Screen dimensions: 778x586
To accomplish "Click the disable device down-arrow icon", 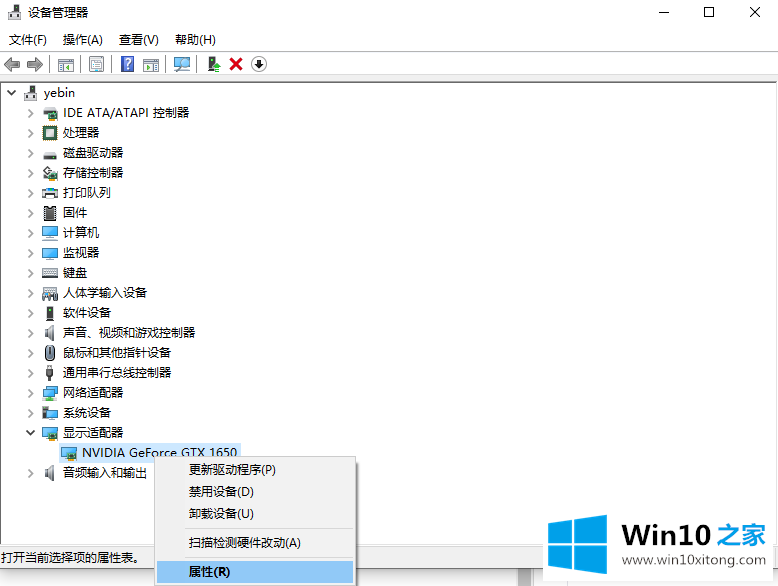I will point(259,64).
